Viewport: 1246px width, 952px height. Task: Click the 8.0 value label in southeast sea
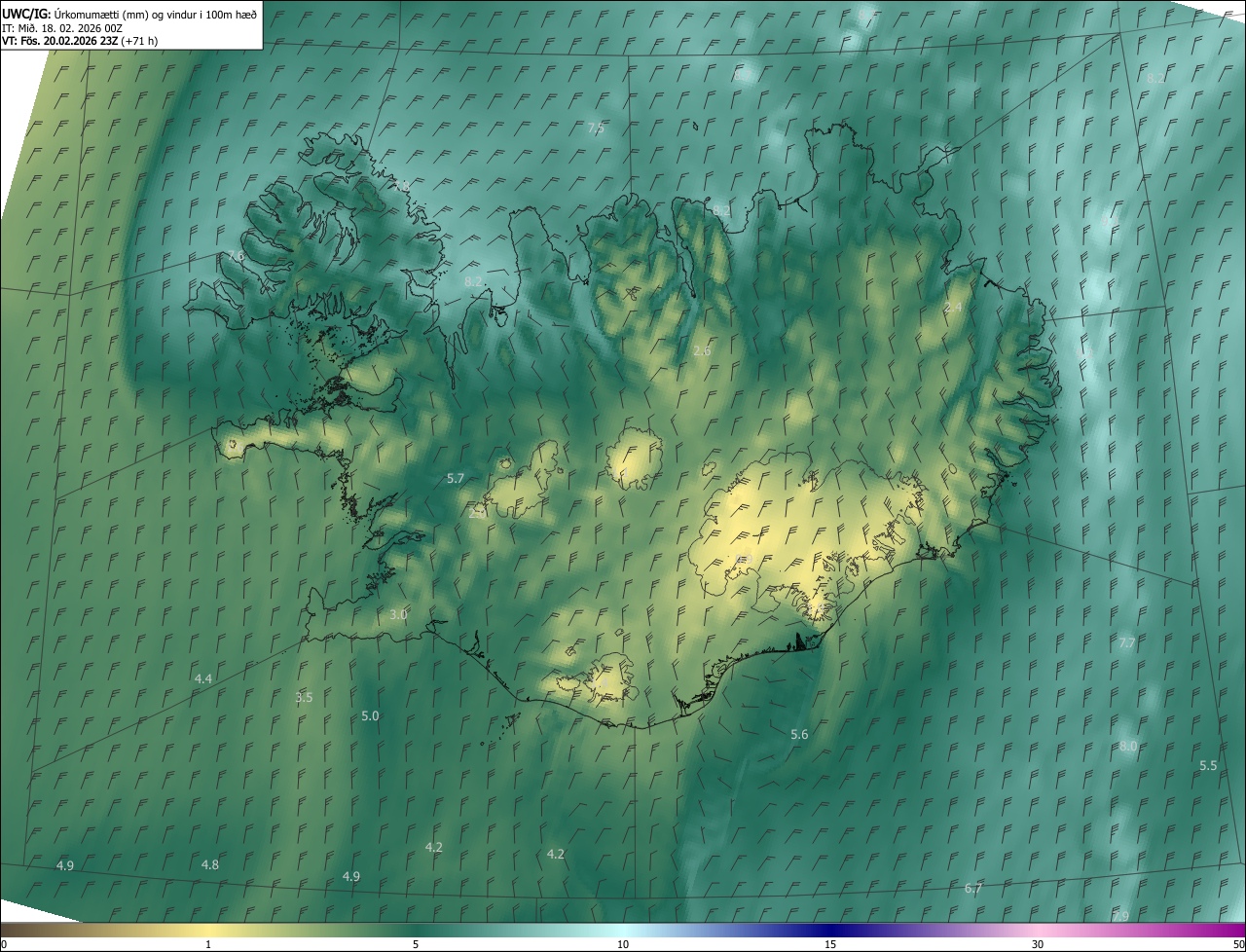click(1127, 746)
